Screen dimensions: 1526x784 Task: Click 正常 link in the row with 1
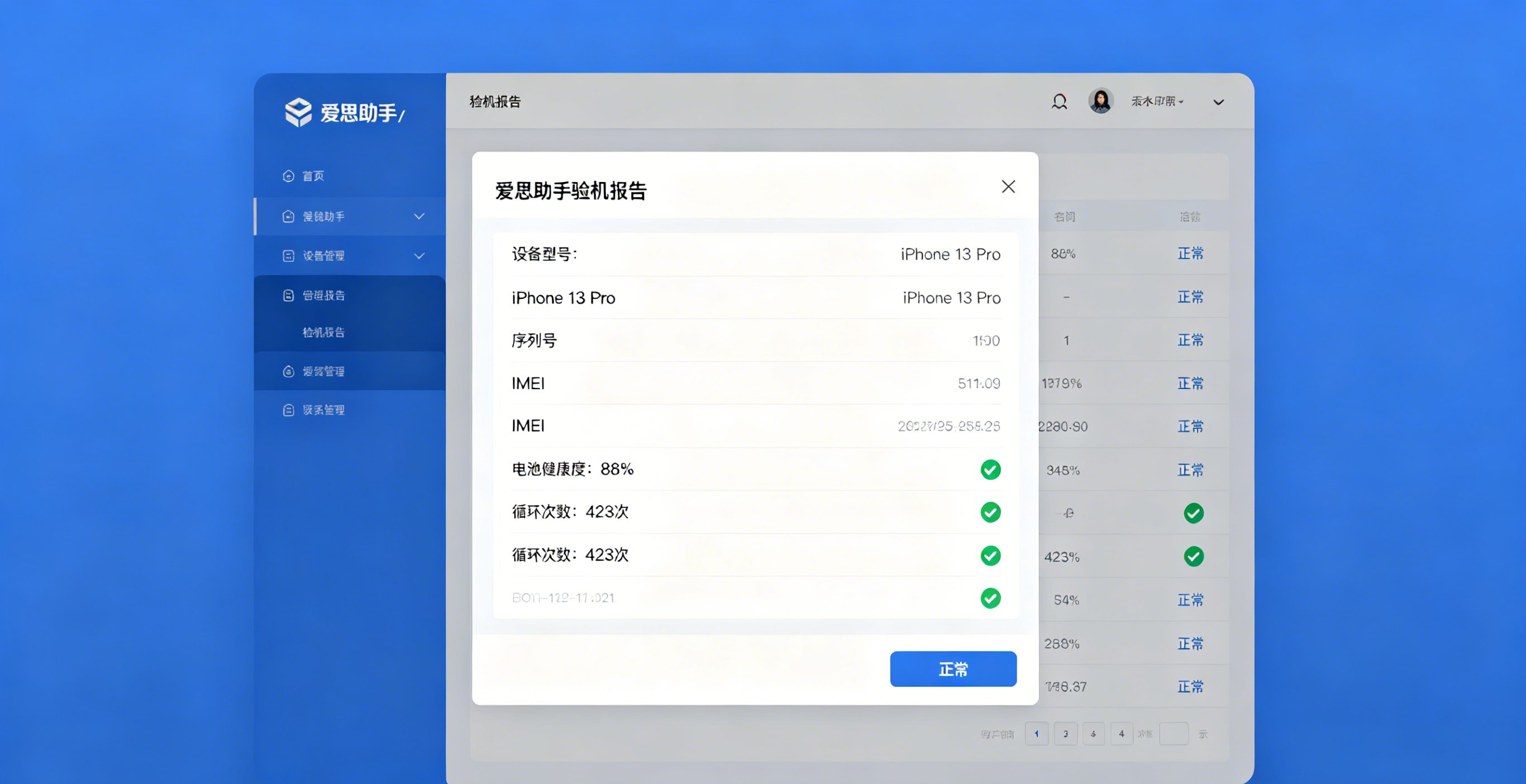tap(1190, 340)
